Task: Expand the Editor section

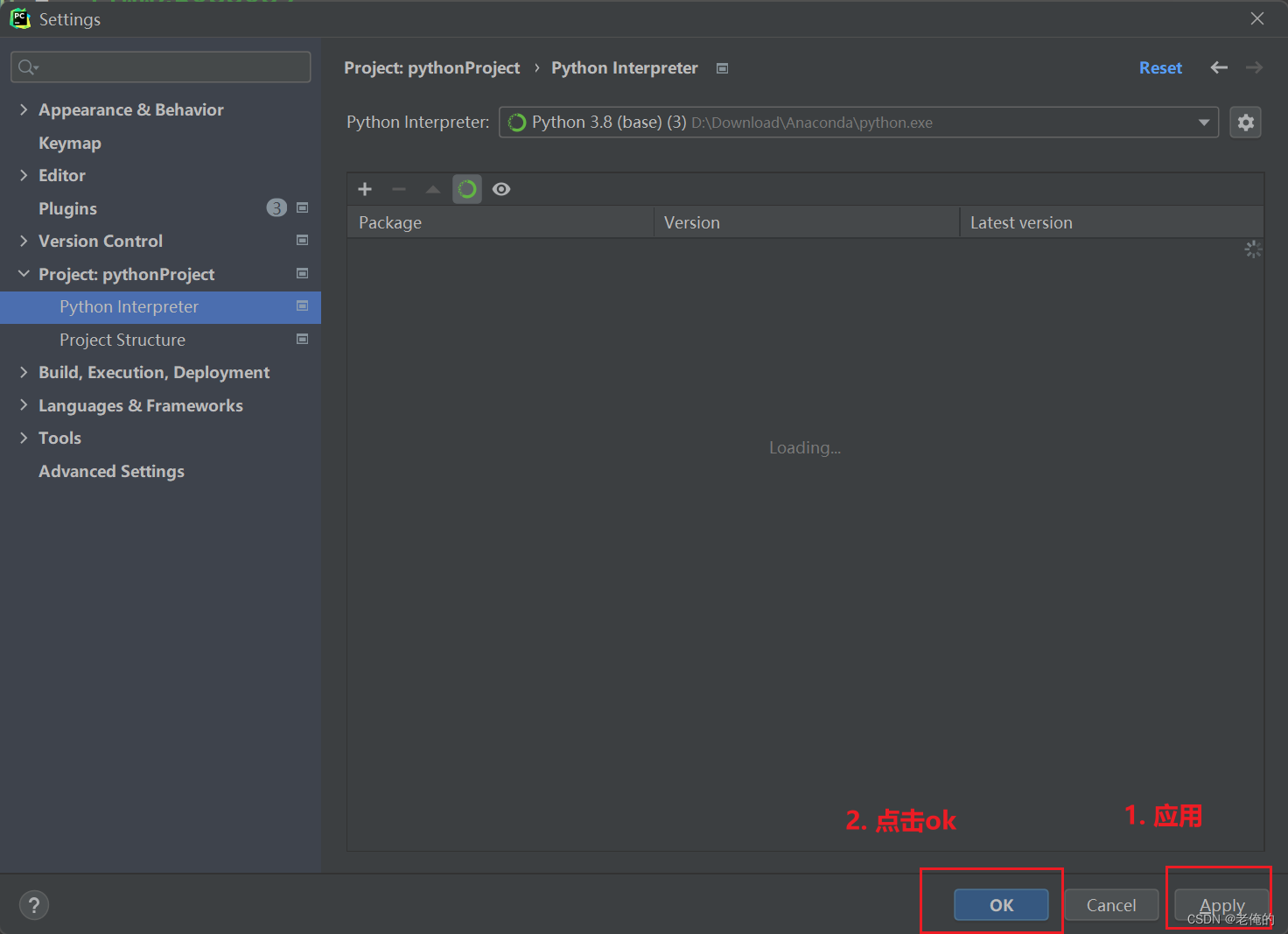Action: pyautogui.click(x=24, y=175)
